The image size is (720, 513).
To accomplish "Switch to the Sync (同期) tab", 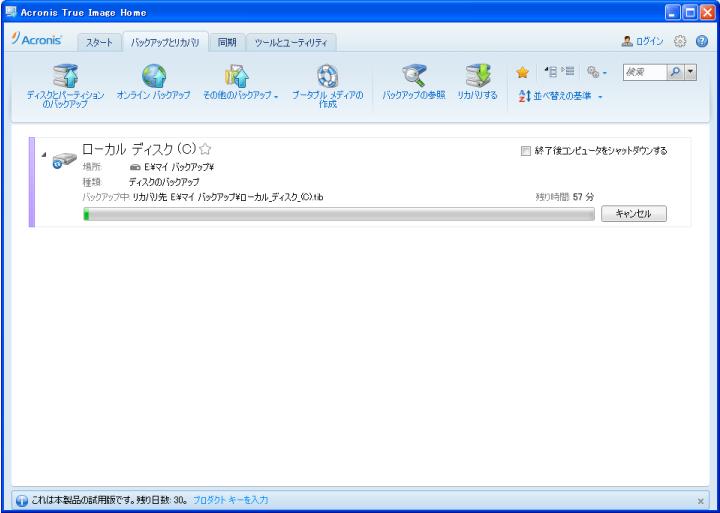I will (x=227, y=43).
